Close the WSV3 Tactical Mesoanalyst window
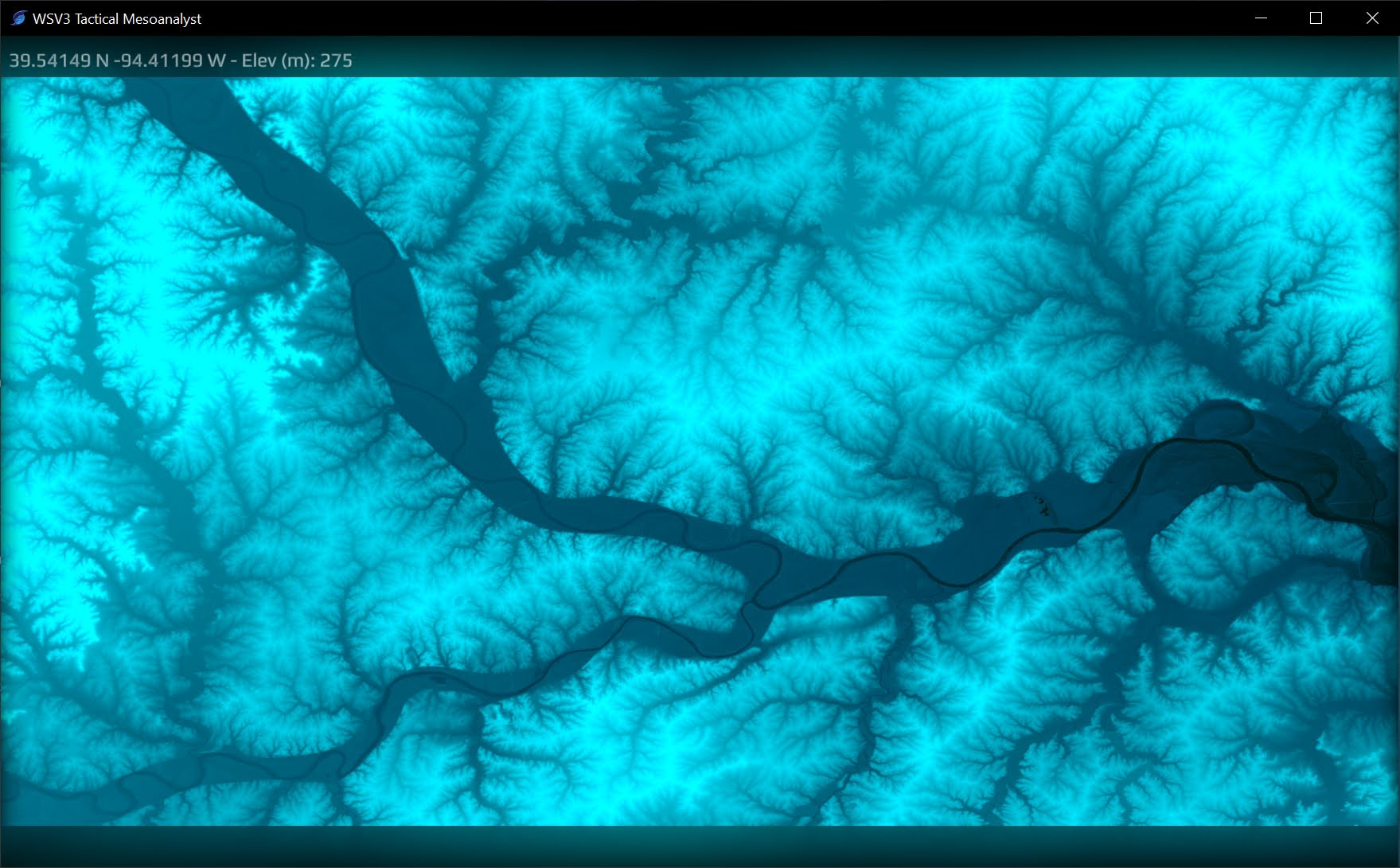The image size is (1400, 868). tap(1372, 18)
